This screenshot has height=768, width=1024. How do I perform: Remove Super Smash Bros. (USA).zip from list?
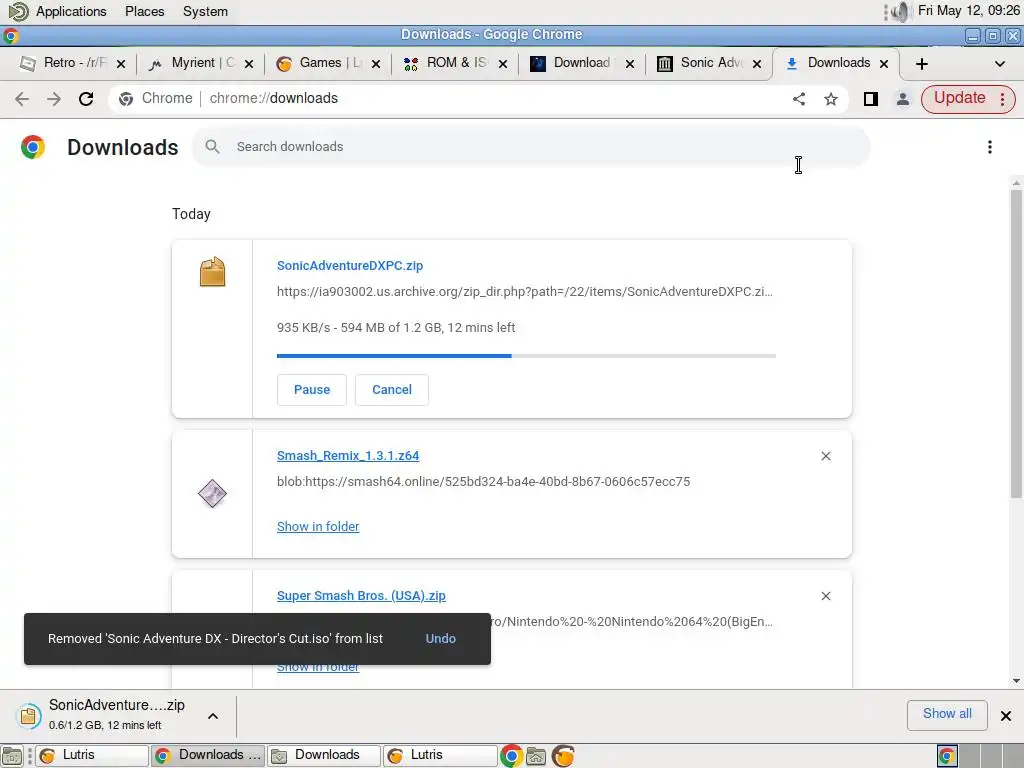pyautogui.click(x=826, y=596)
